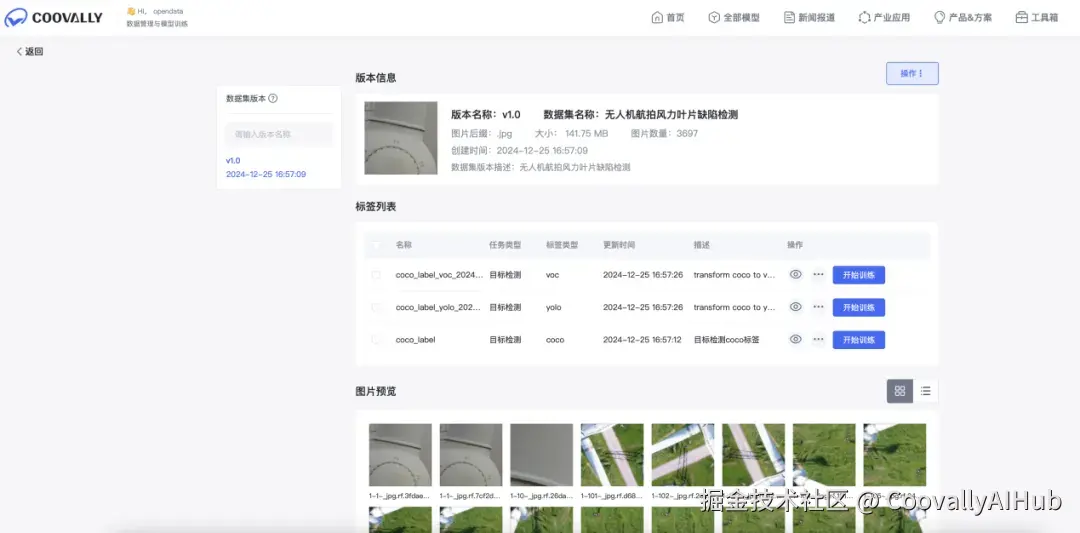Switch image preview to list view
Screen dimensions: 1080x533
[926, 391]
